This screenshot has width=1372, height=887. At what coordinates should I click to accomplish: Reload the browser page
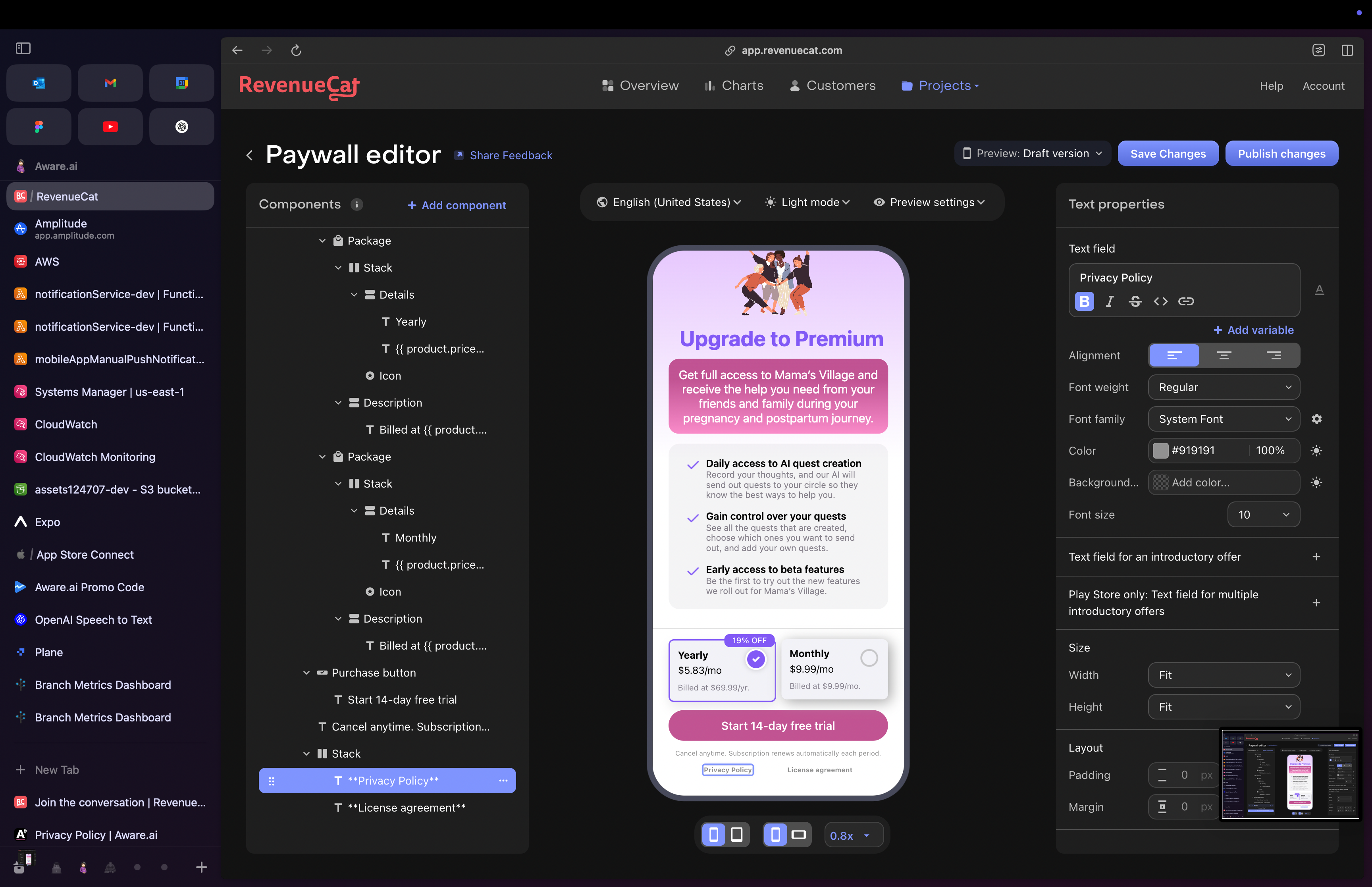[x=297, y=51]
